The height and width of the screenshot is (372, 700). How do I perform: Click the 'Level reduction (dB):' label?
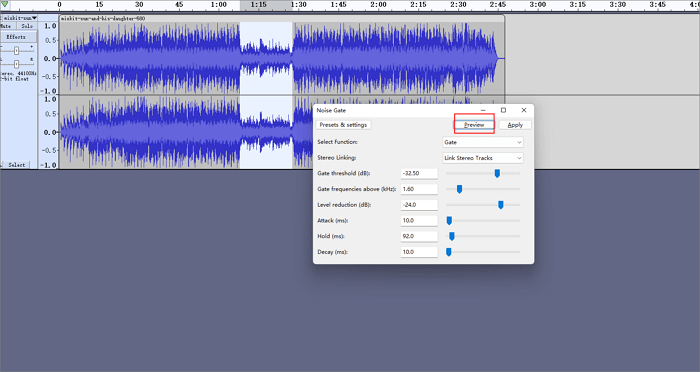pyautogui.click(x=344, y=205)
